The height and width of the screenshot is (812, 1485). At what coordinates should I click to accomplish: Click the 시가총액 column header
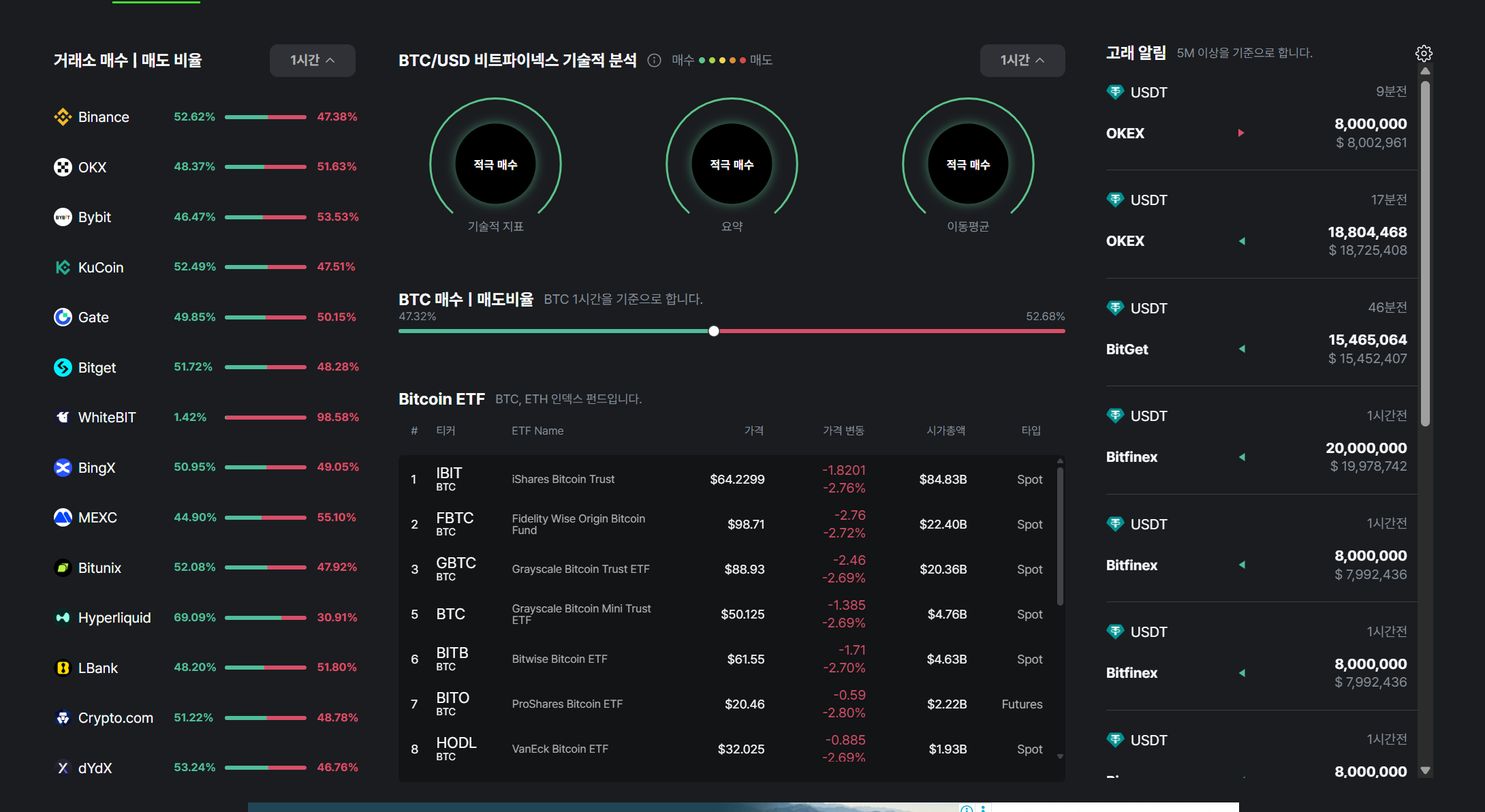[945, 431]
